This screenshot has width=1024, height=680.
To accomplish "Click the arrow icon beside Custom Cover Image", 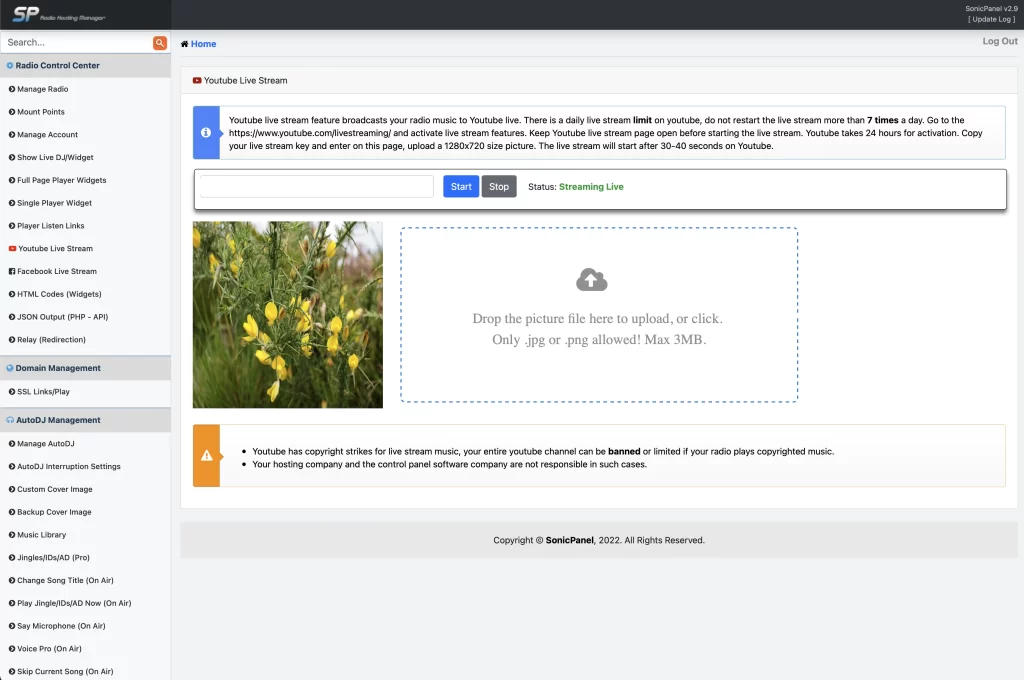I will (x=12, y=489).
